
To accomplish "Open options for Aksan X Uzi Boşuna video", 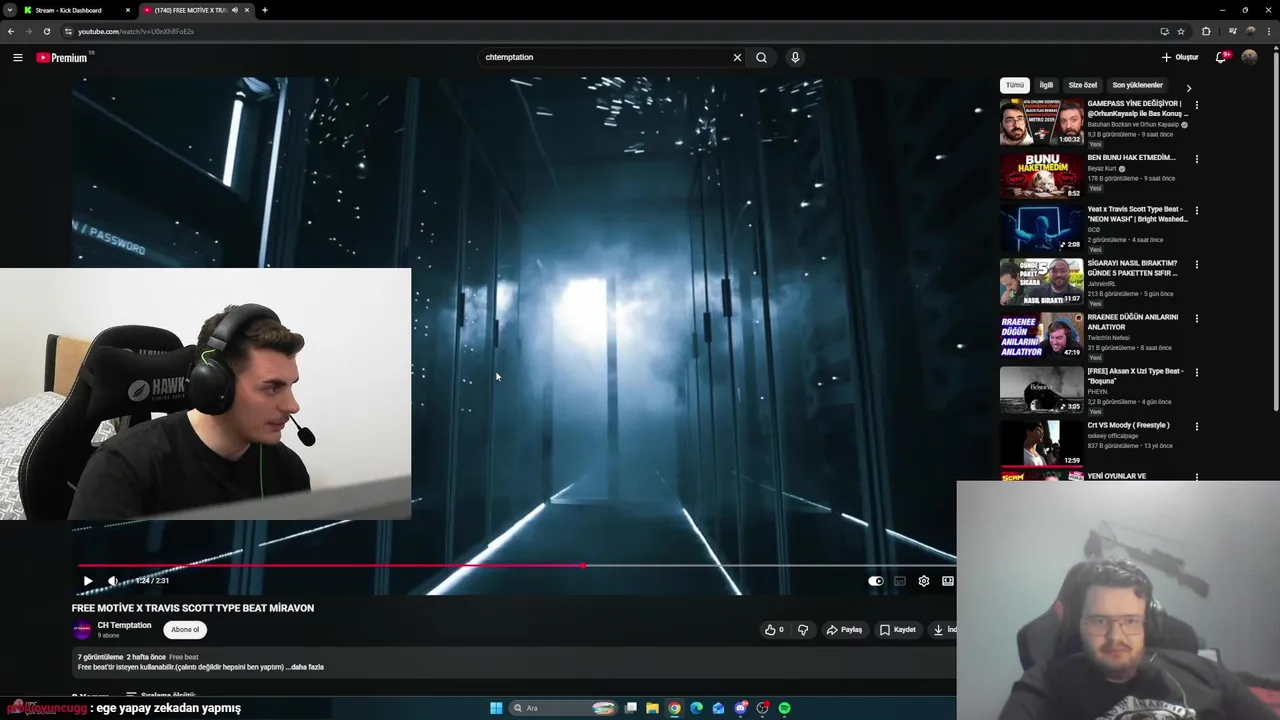I will 1197,373.
